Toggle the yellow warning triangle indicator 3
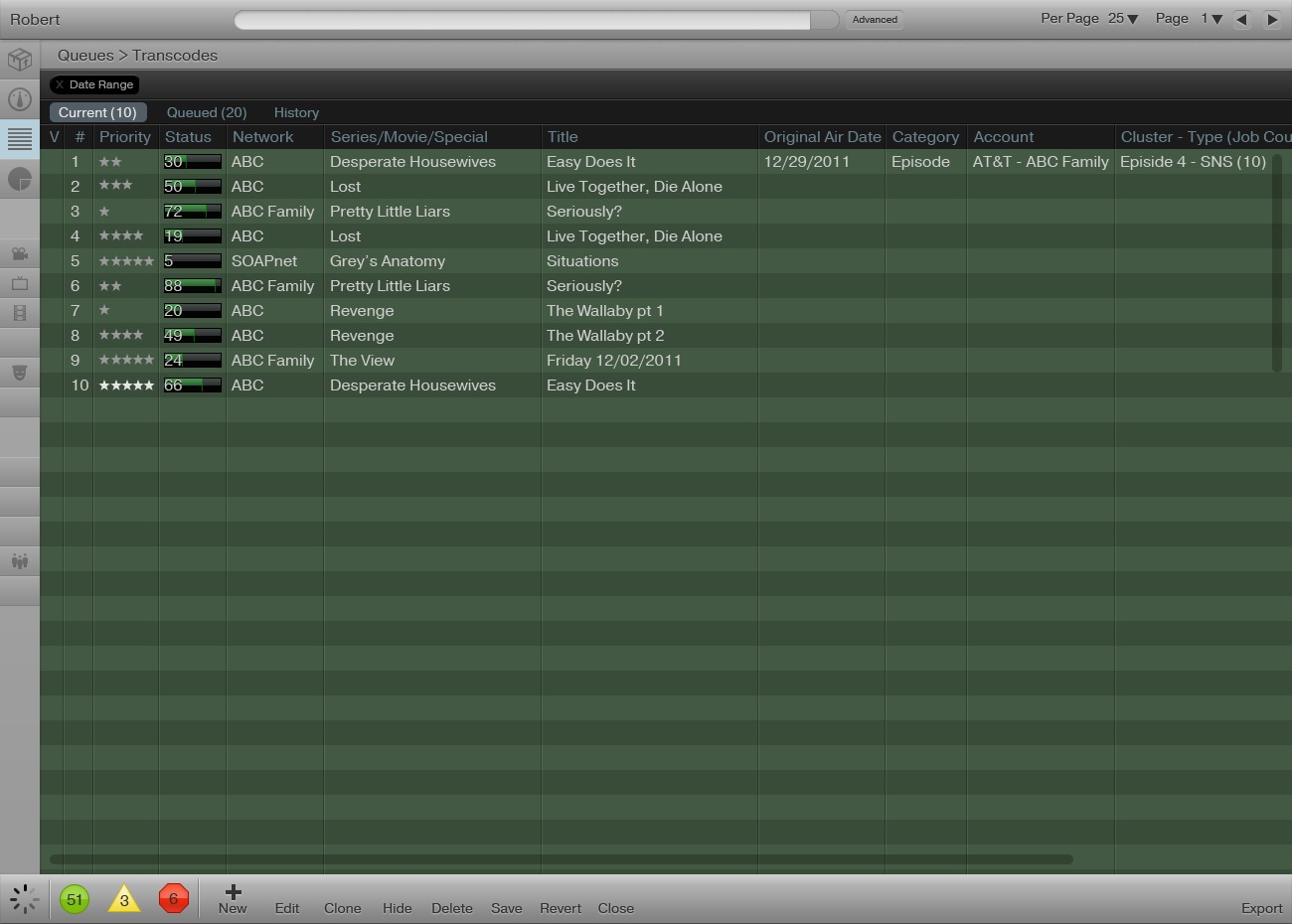 click(x=124, y=899)
